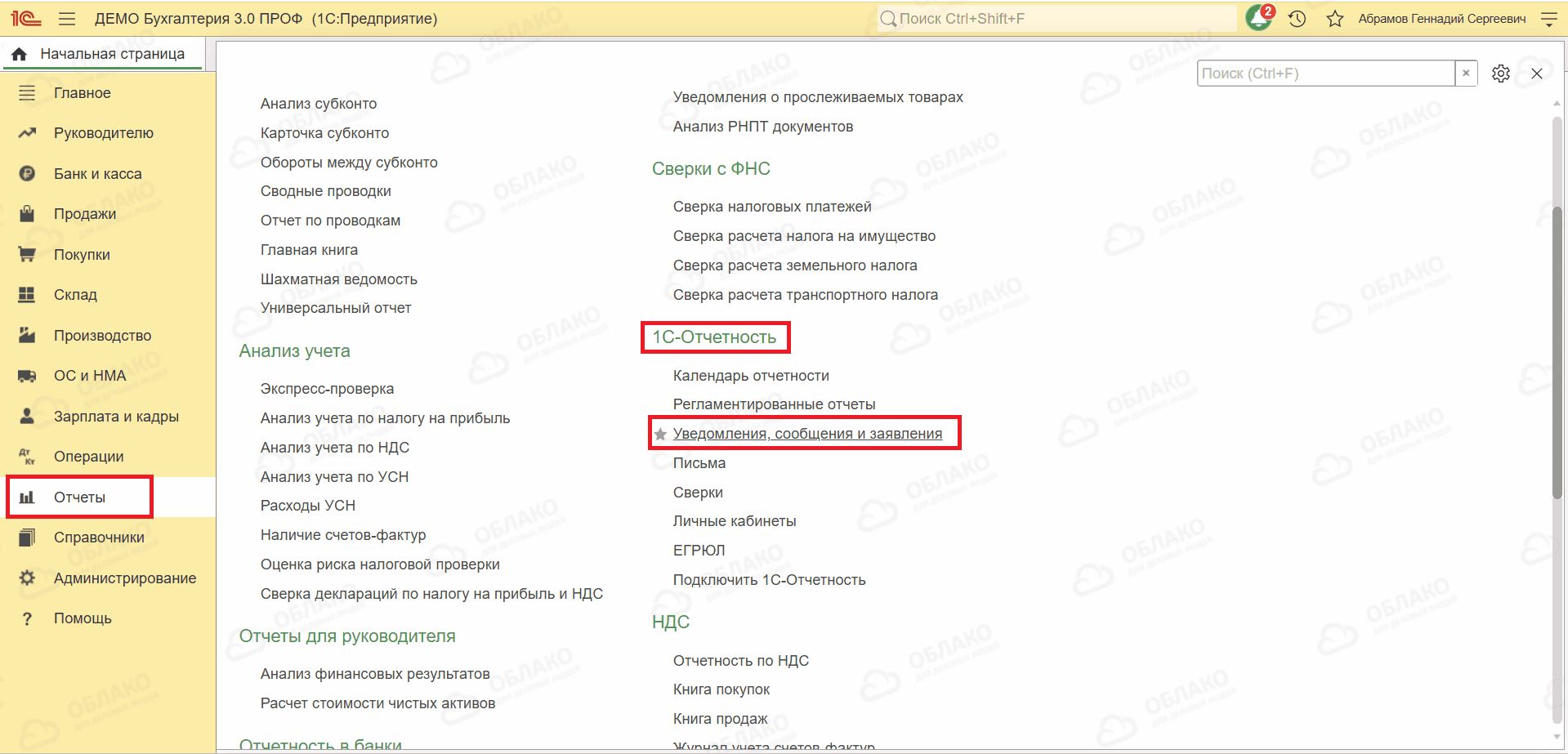1568x754 pixels.
Task: Click the Покупки cart icon
Action: [x=27, y=254]
